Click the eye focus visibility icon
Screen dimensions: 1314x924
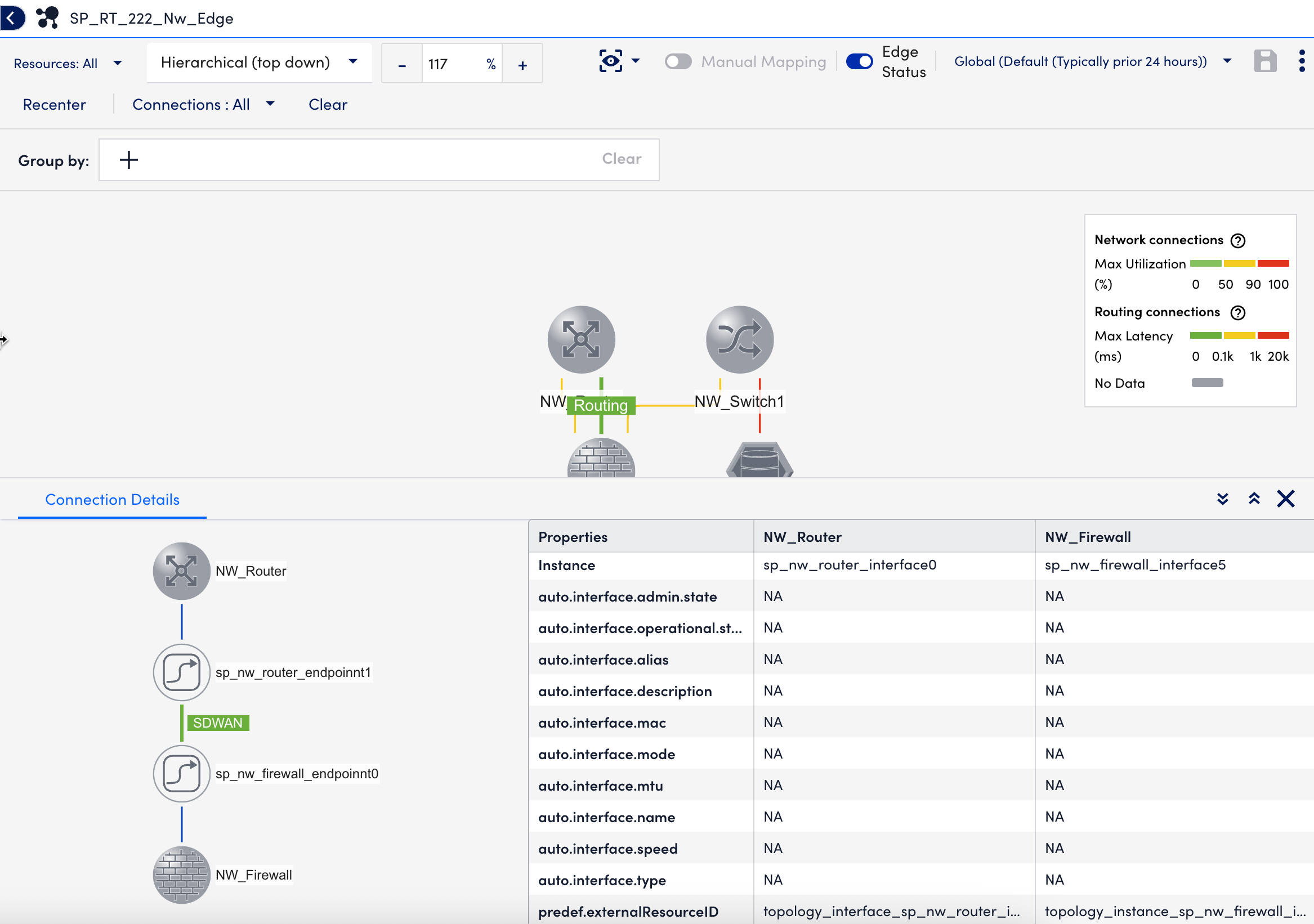pos(611,61)
